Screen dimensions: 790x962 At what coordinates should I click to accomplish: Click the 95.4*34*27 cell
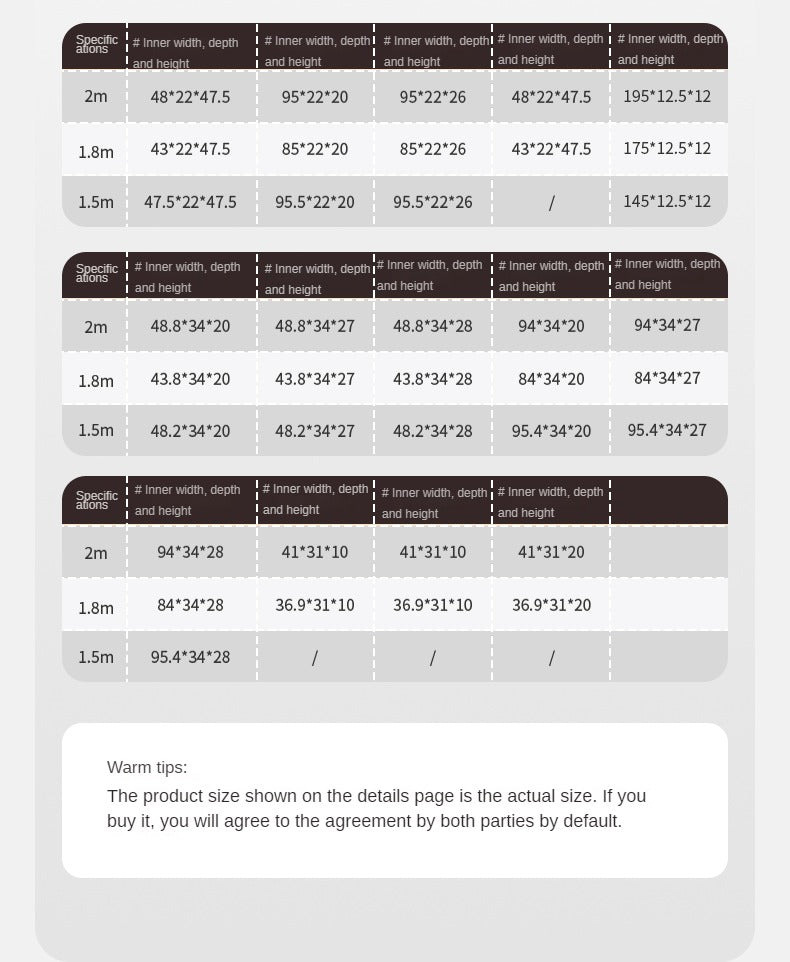pyautogui.click(x=667, y=430)
